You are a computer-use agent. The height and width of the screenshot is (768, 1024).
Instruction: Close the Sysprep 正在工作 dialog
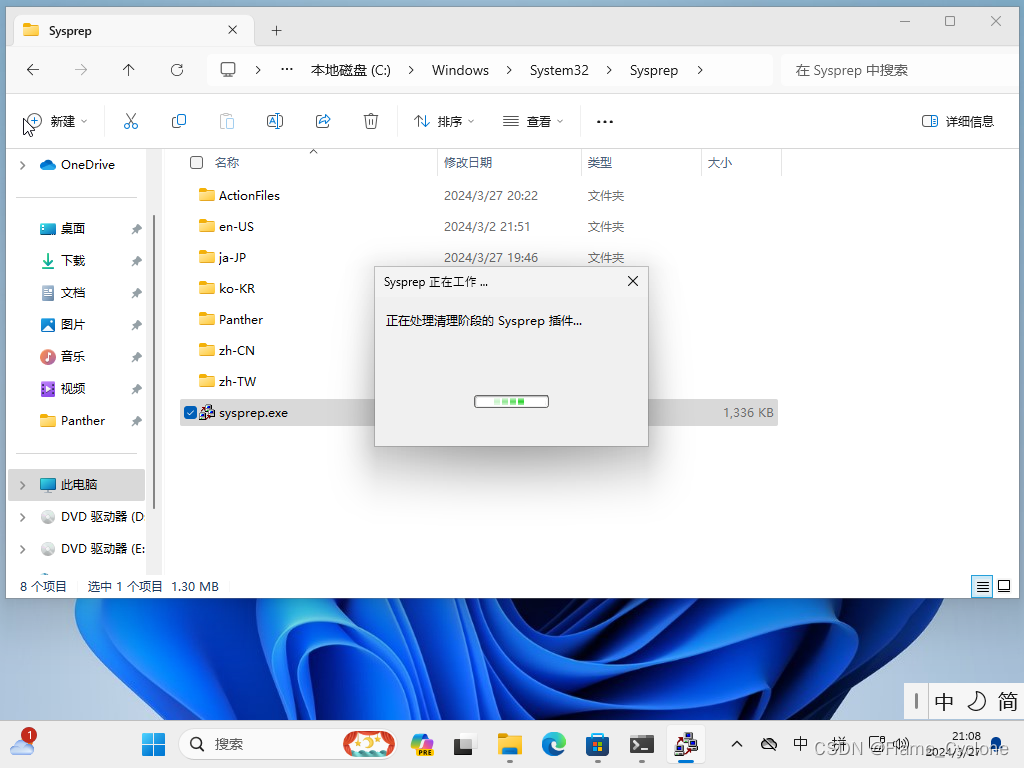633,281
